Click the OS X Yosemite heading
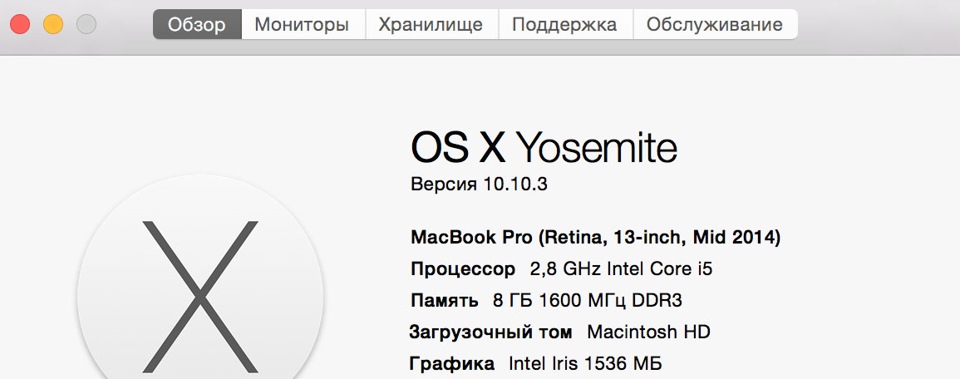Image resolution: width=960 pixels, height=379 pixels. [544, 148]
